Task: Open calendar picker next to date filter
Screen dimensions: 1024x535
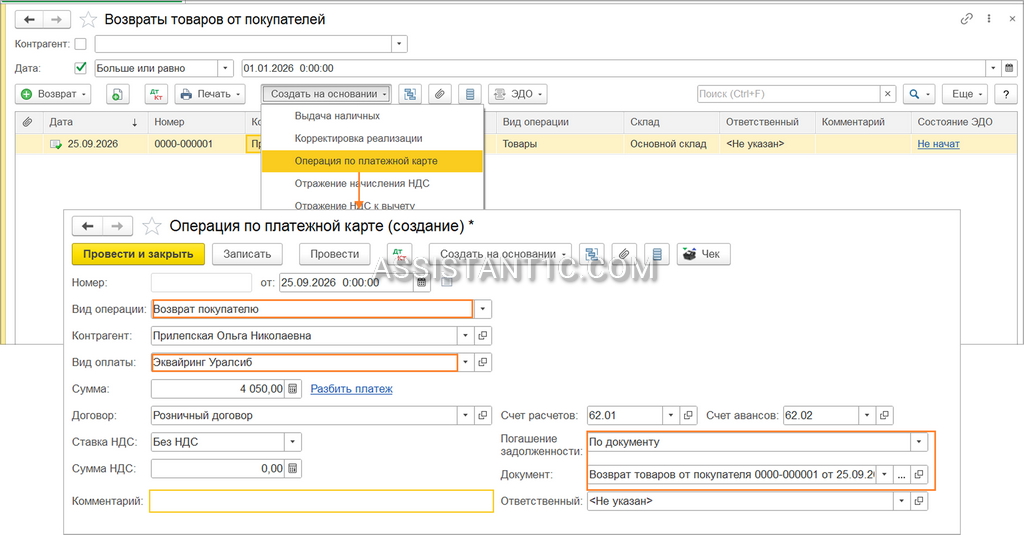Action: coord(1009,68)
